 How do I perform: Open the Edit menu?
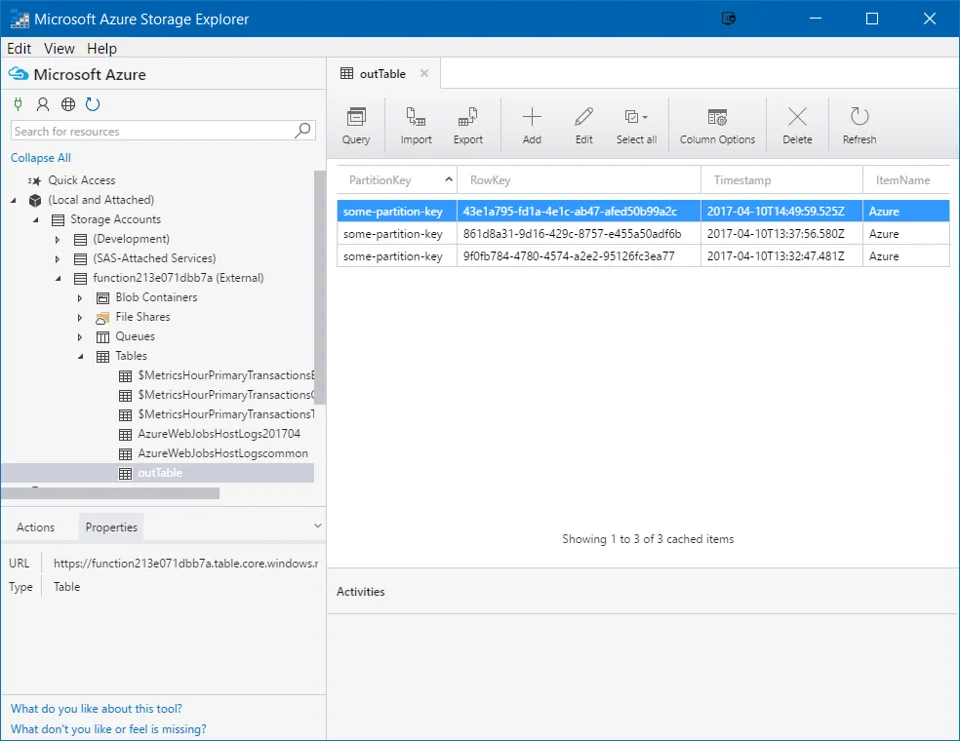[x=19, y=48]
